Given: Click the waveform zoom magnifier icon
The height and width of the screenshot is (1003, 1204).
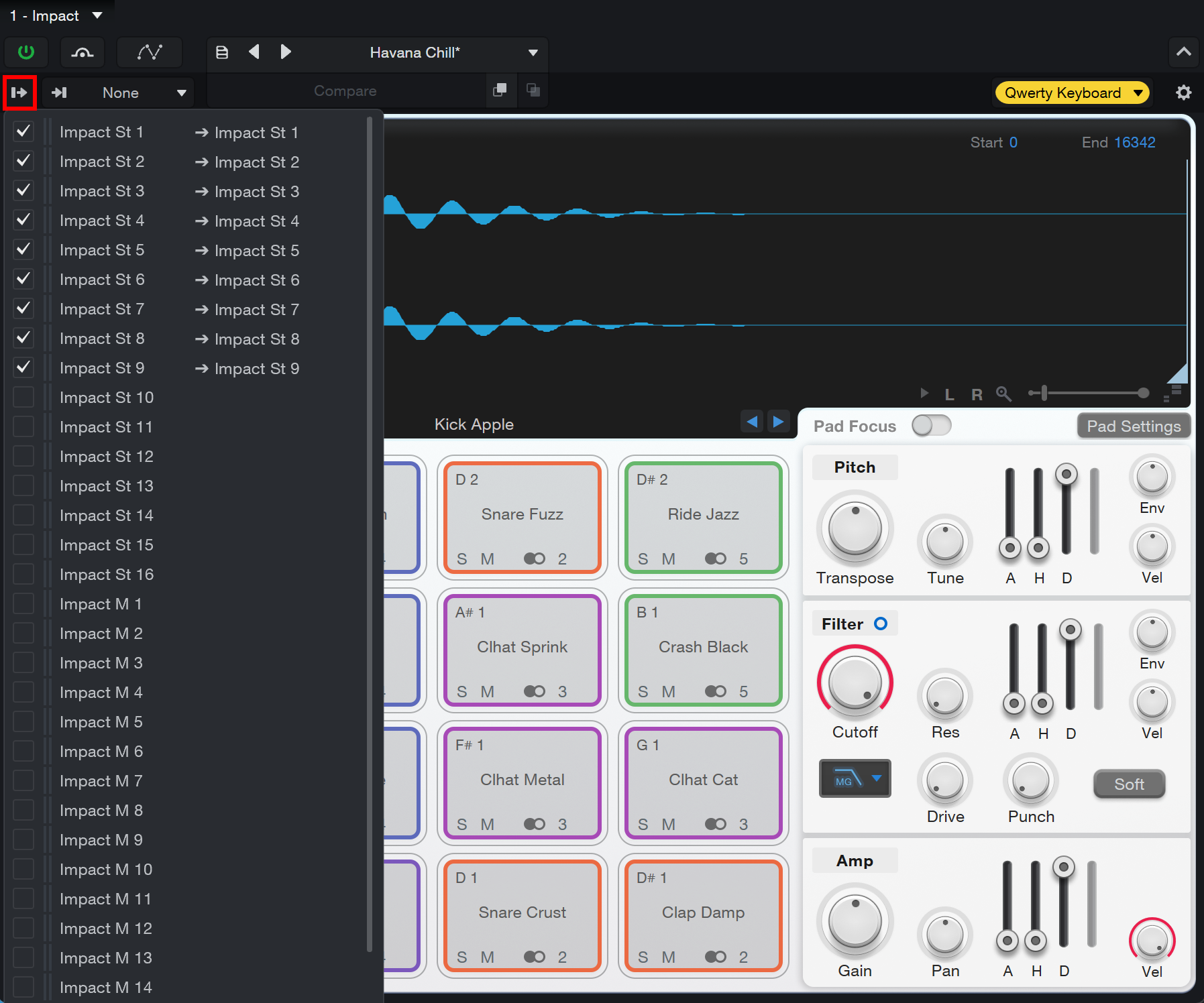Looking at the screenshot, I should coord(1003,394).
